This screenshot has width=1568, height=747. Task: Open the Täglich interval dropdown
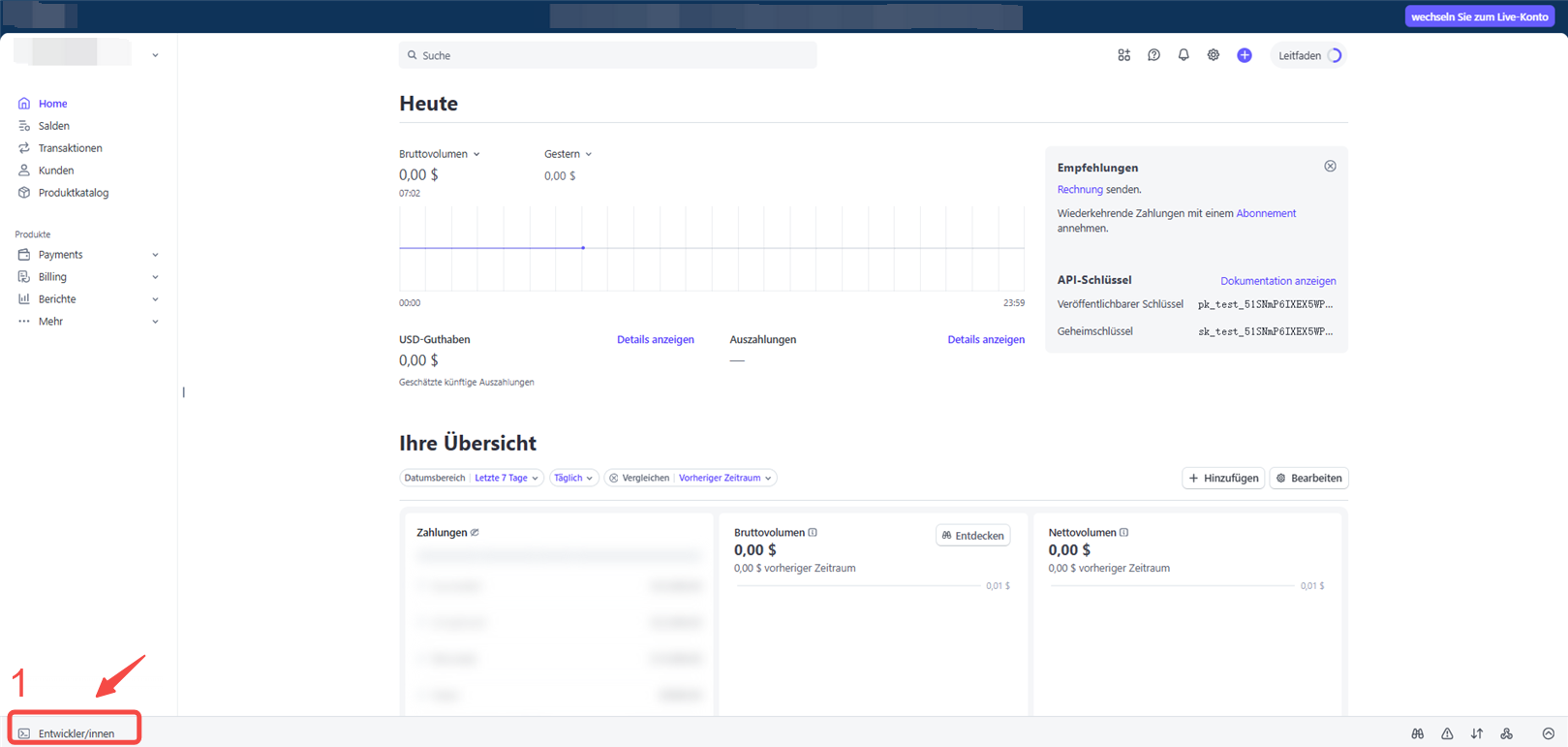[573, 478]
